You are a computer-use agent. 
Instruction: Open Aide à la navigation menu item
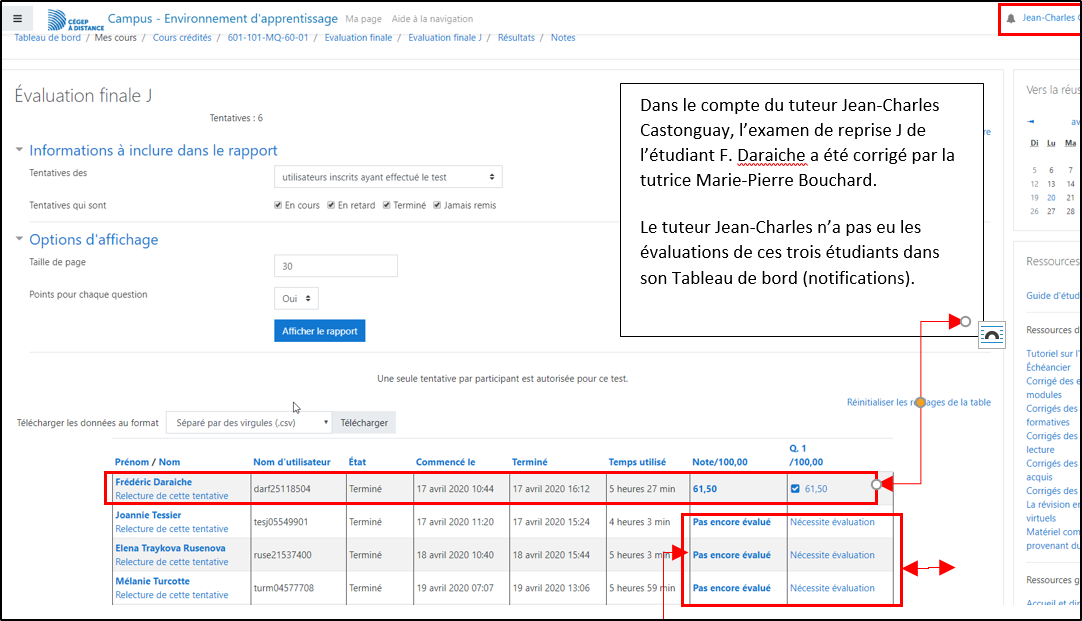click(x=432, y=19)
